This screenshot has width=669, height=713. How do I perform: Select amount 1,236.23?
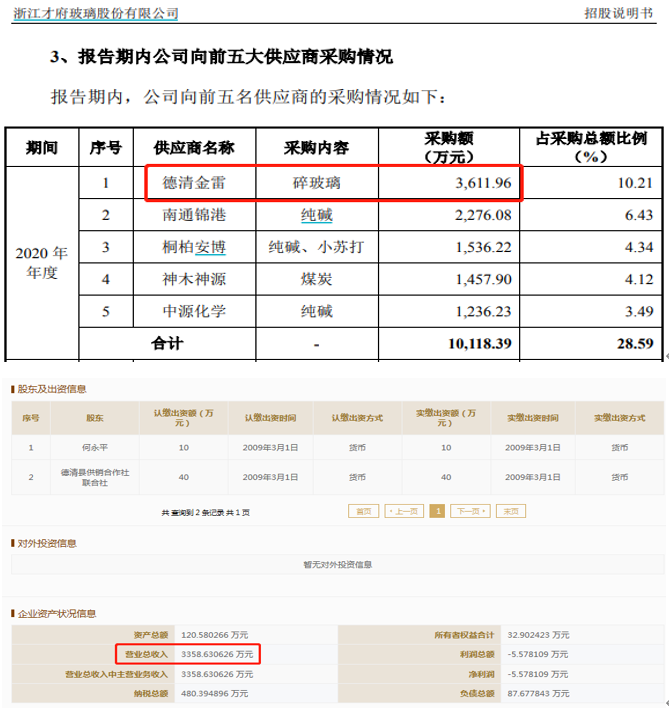483,311
